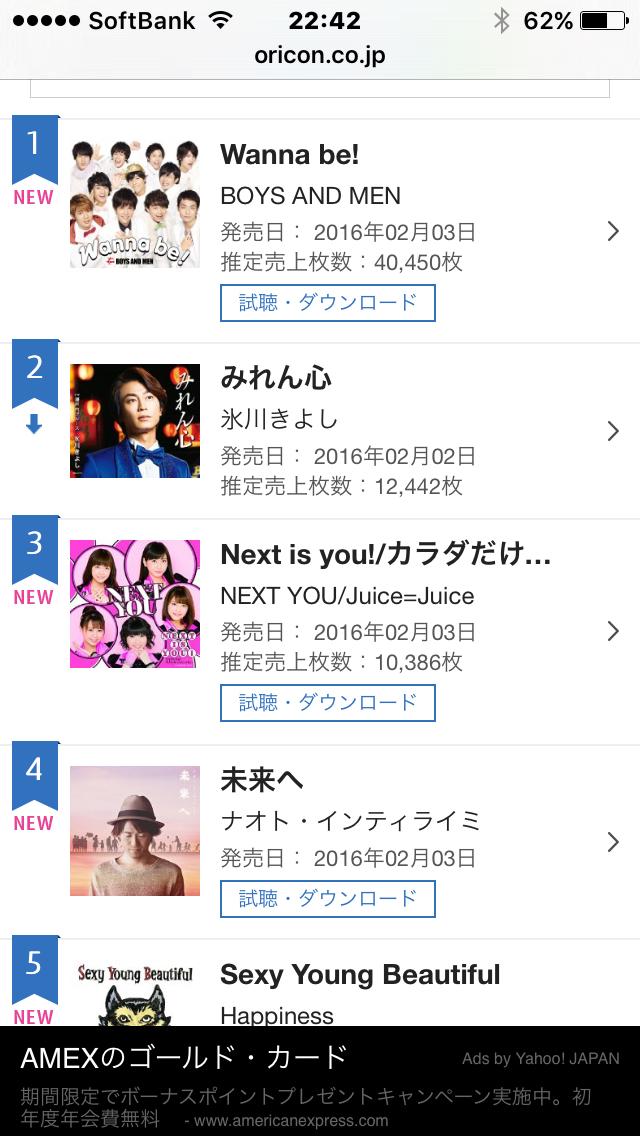This screenshot has height=1136, width=640.
Task: Open details chevron for みれん心
Action: point(613,431)
